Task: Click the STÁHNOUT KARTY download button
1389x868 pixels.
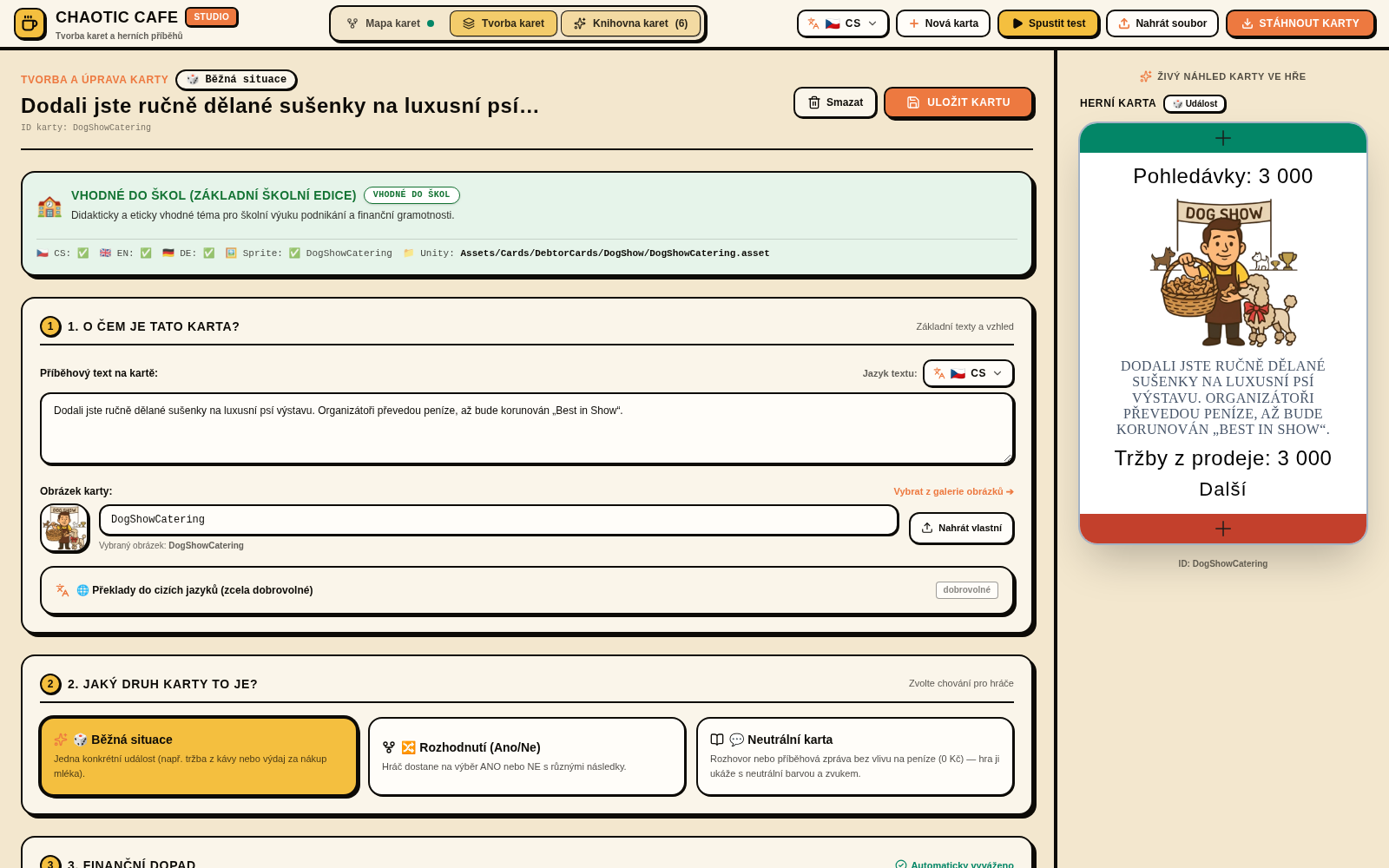Action: [1300, 23]
